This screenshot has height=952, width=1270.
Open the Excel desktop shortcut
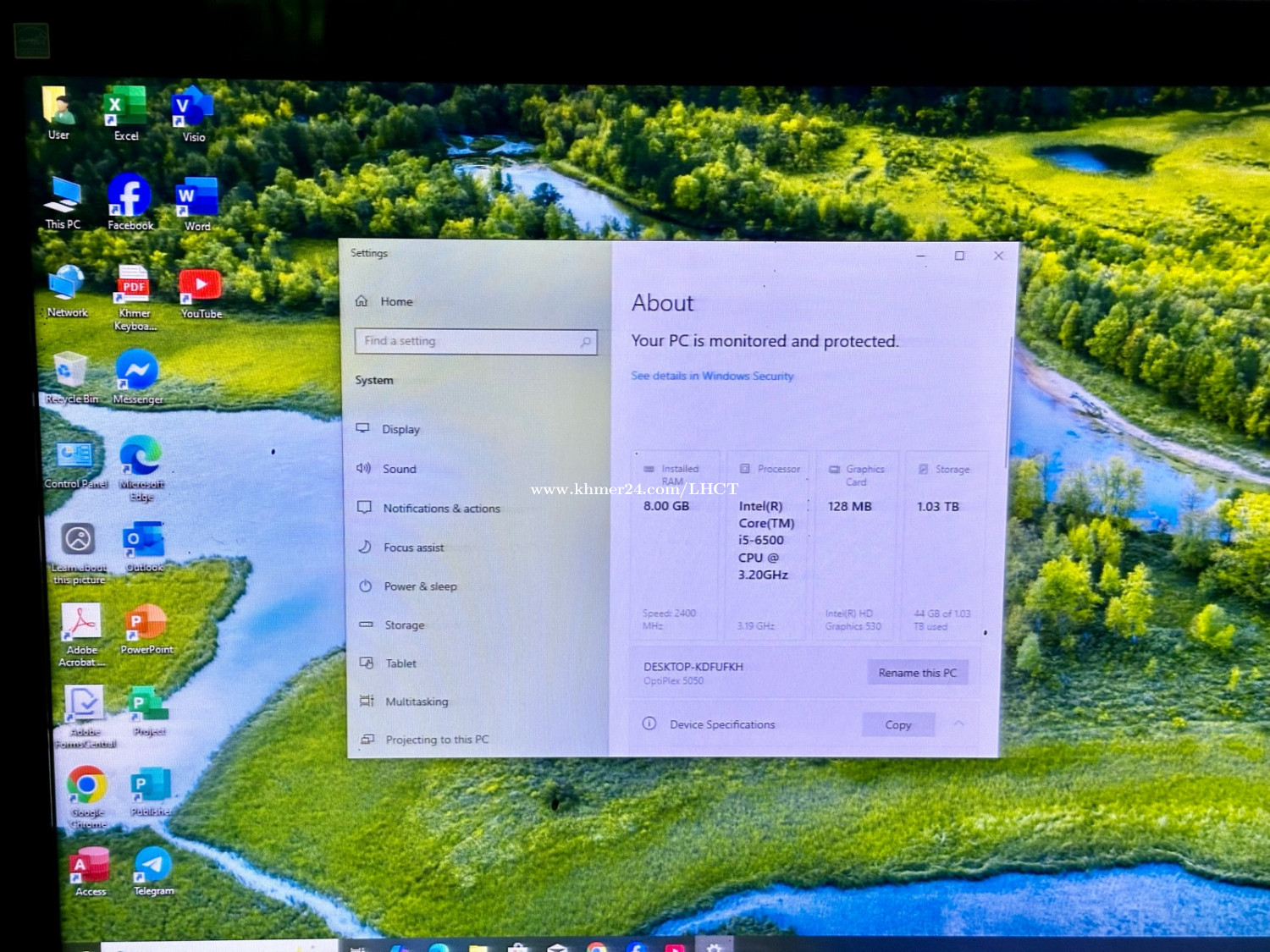tap(124, 109)
